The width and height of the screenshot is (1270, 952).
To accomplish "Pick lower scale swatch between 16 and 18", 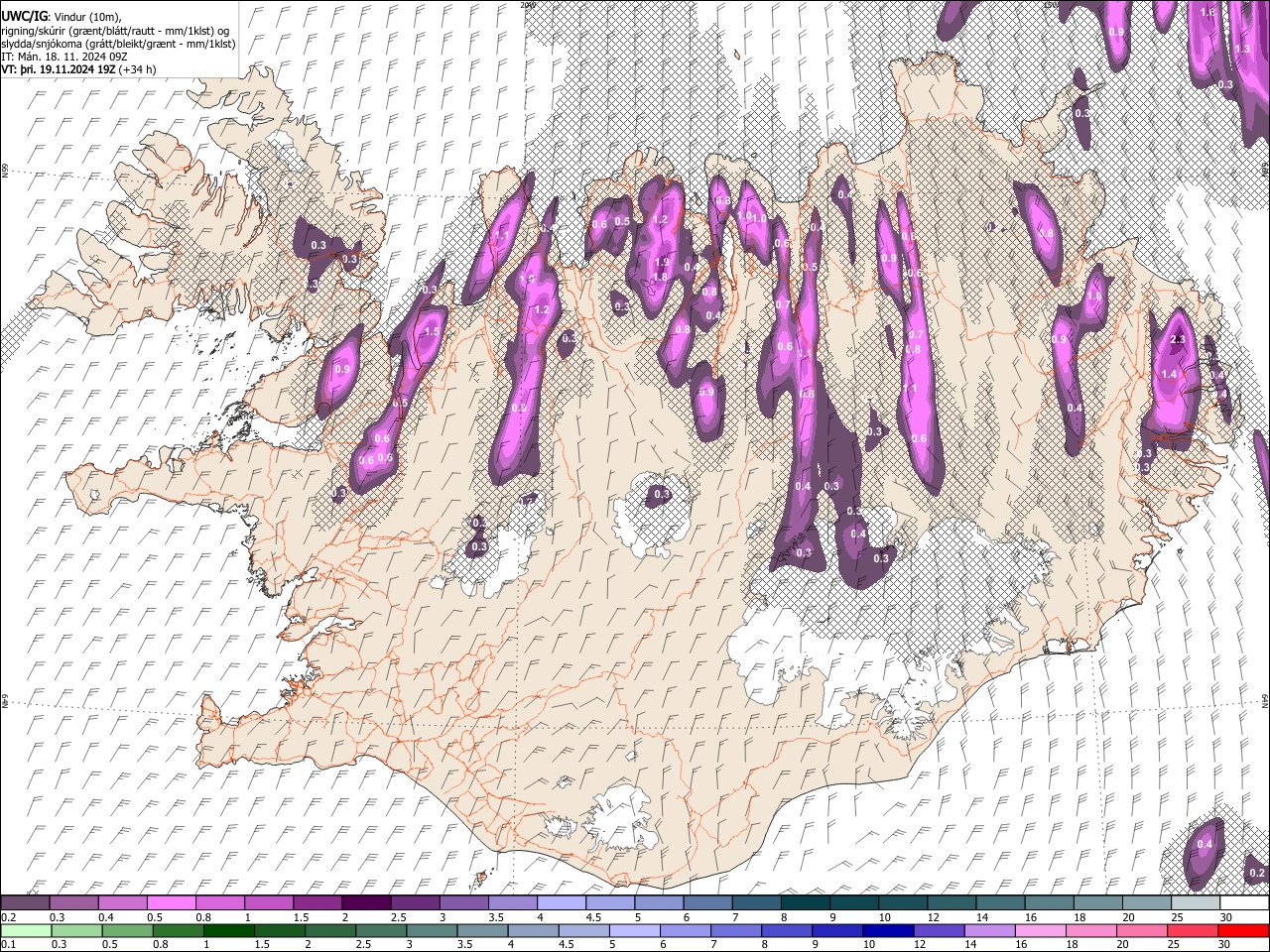I will [1042, 930].
